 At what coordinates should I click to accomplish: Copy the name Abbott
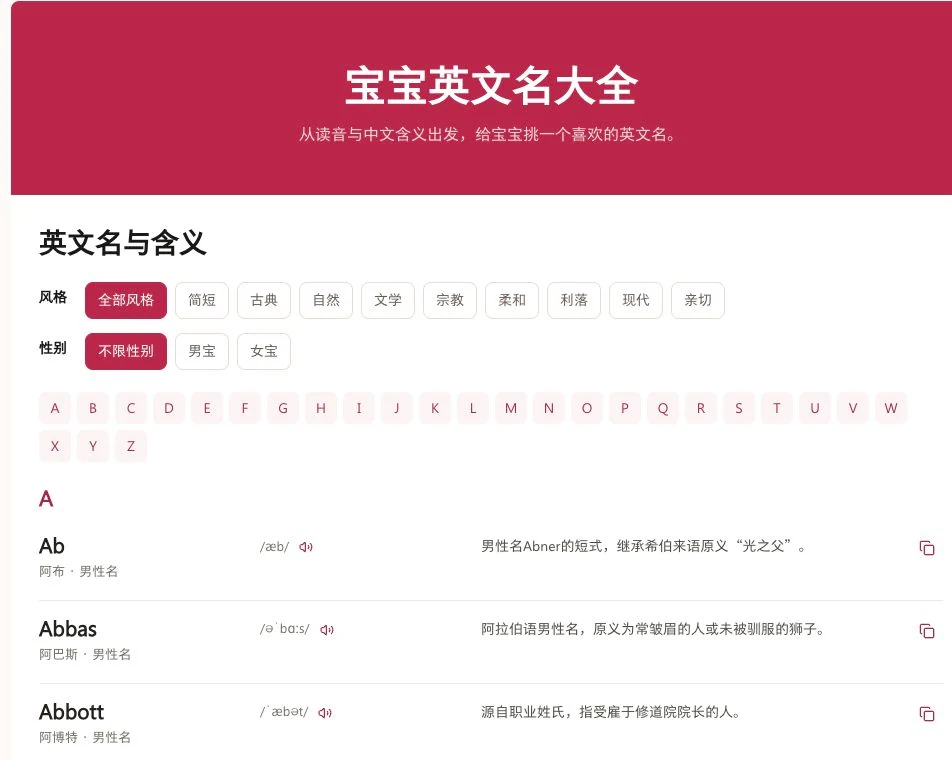click(x=926, y=713)
